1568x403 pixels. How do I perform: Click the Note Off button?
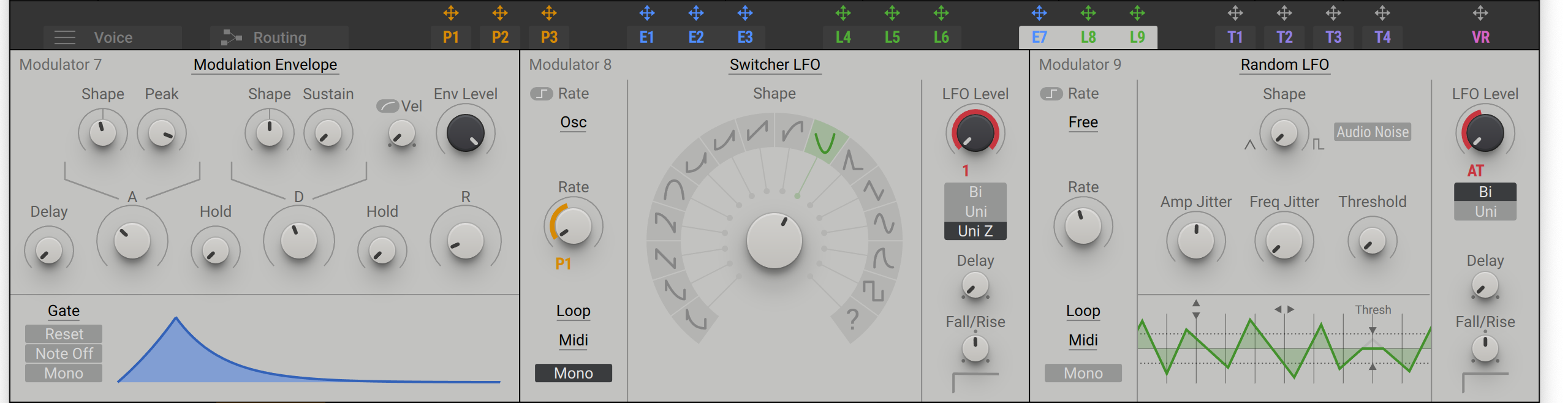point(64,353)
